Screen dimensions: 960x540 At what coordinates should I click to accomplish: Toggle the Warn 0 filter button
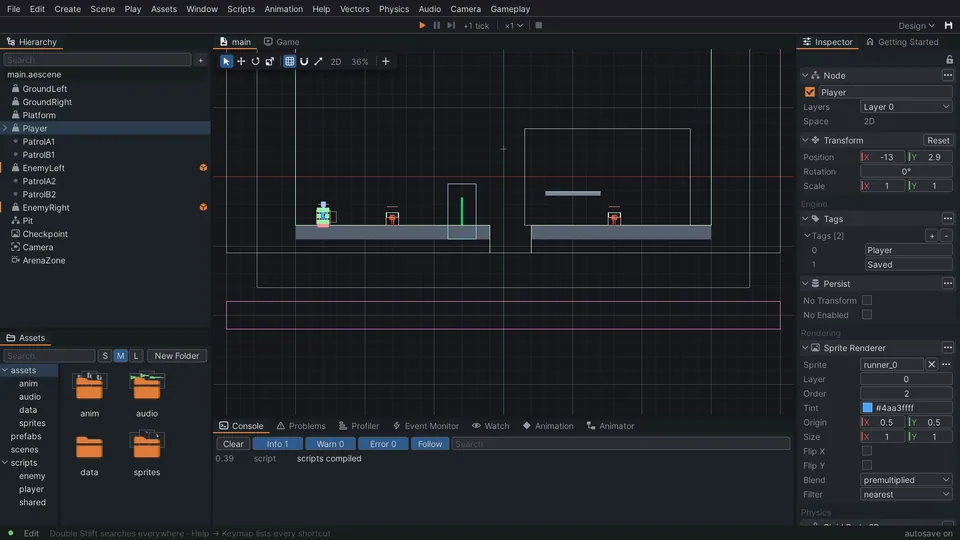[x=330, y=444]
